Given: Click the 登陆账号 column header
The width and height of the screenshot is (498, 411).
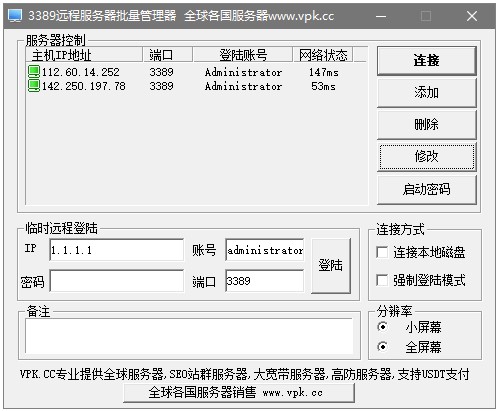Looking at the screenshot, I should coord(243,55).
